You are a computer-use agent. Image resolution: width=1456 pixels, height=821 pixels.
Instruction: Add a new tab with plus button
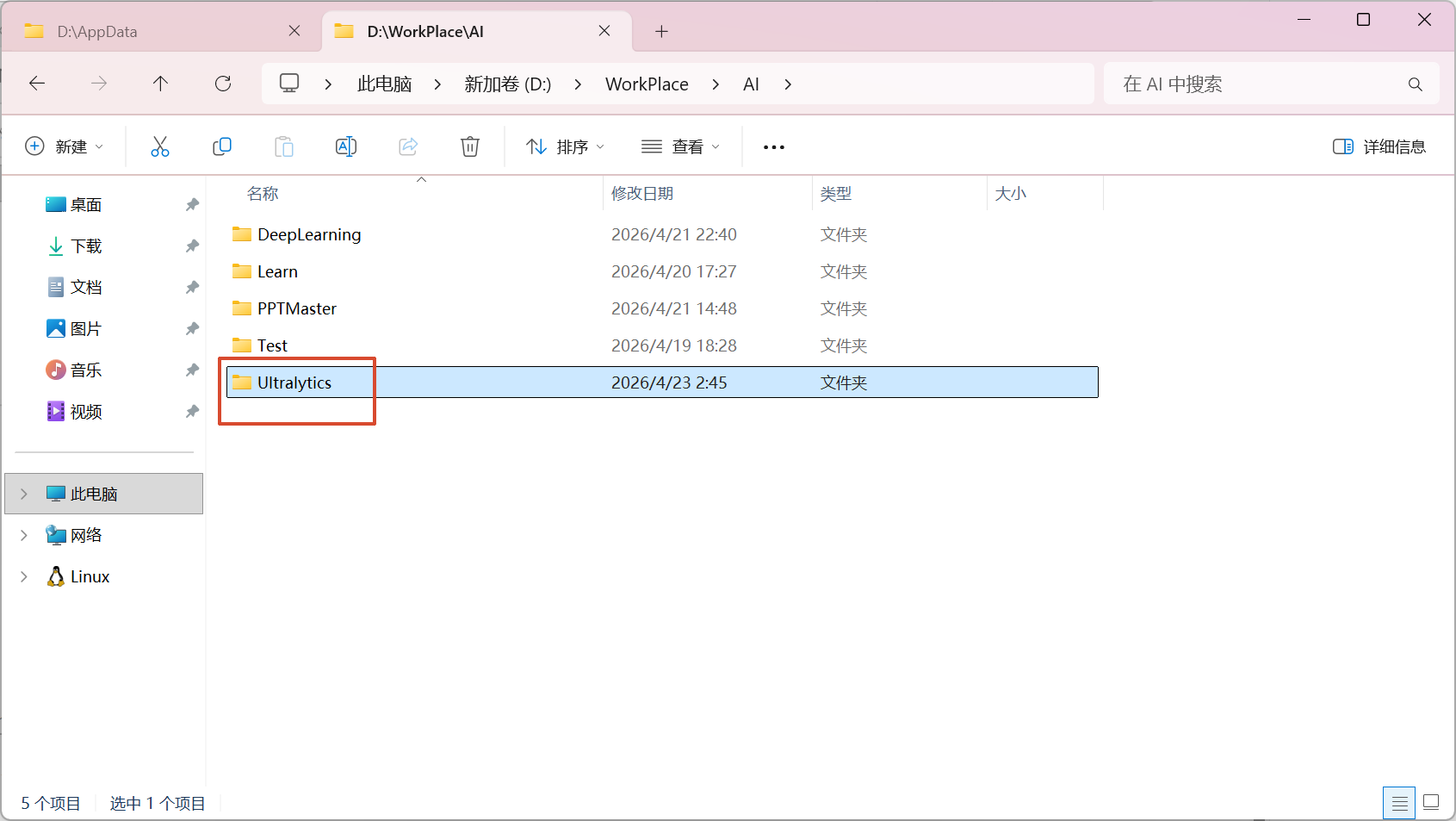tap(661, 32)
